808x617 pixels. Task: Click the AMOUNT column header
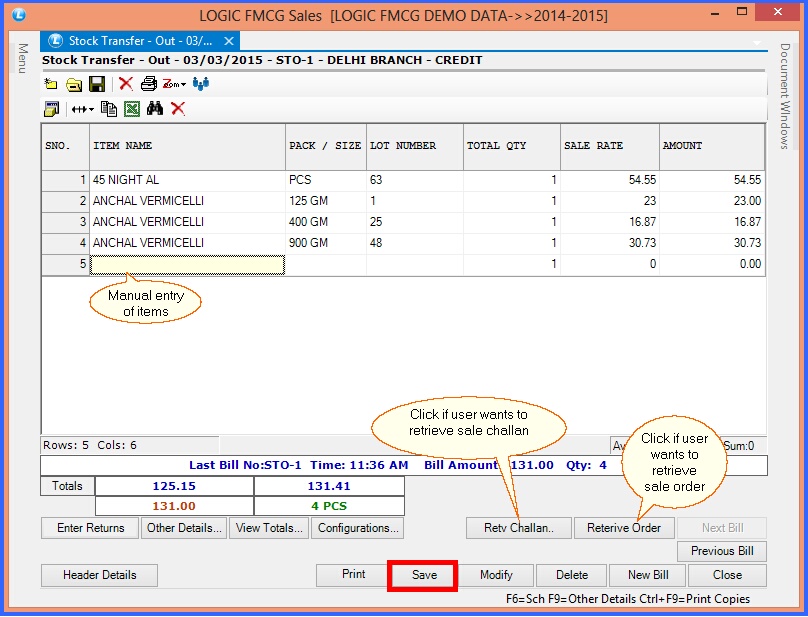(712, 146)
